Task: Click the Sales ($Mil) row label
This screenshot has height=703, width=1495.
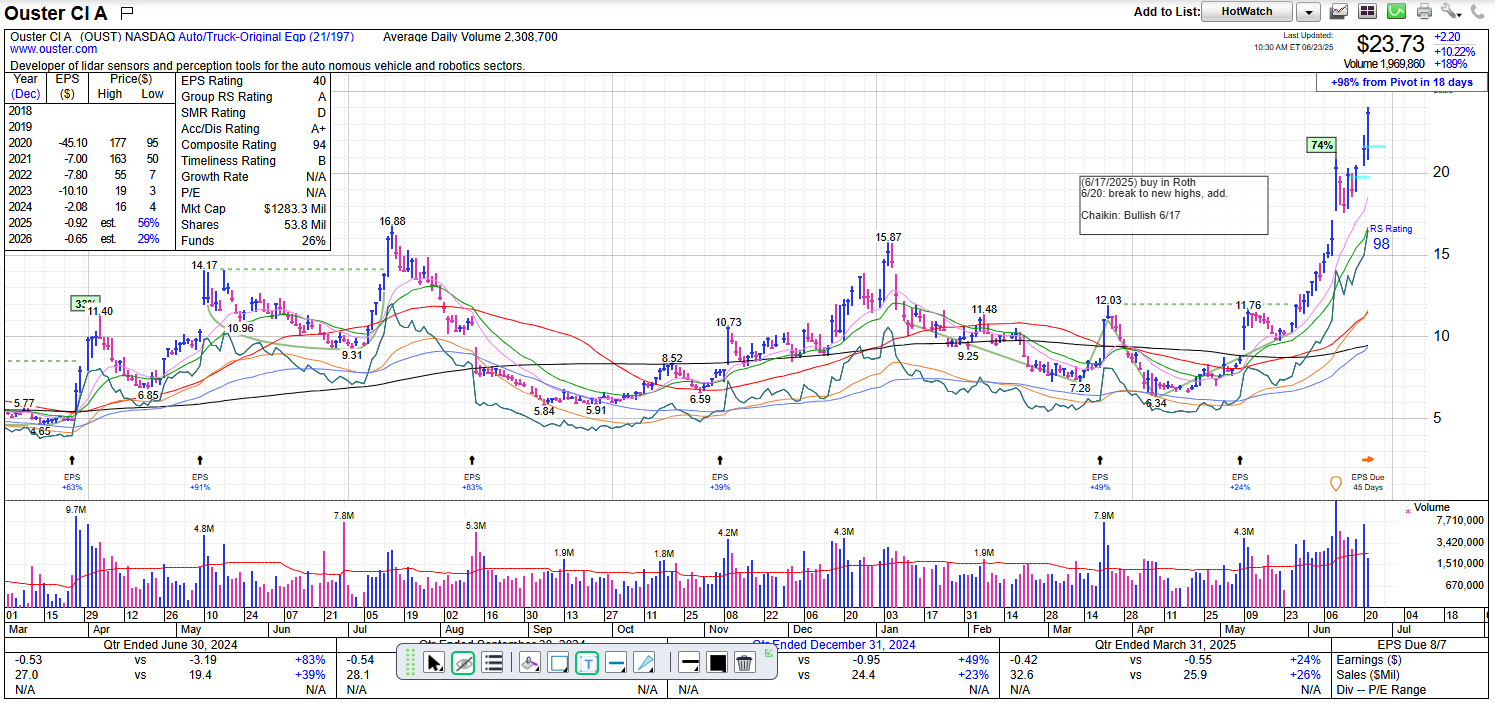Action: click(x=1368, y=676)
